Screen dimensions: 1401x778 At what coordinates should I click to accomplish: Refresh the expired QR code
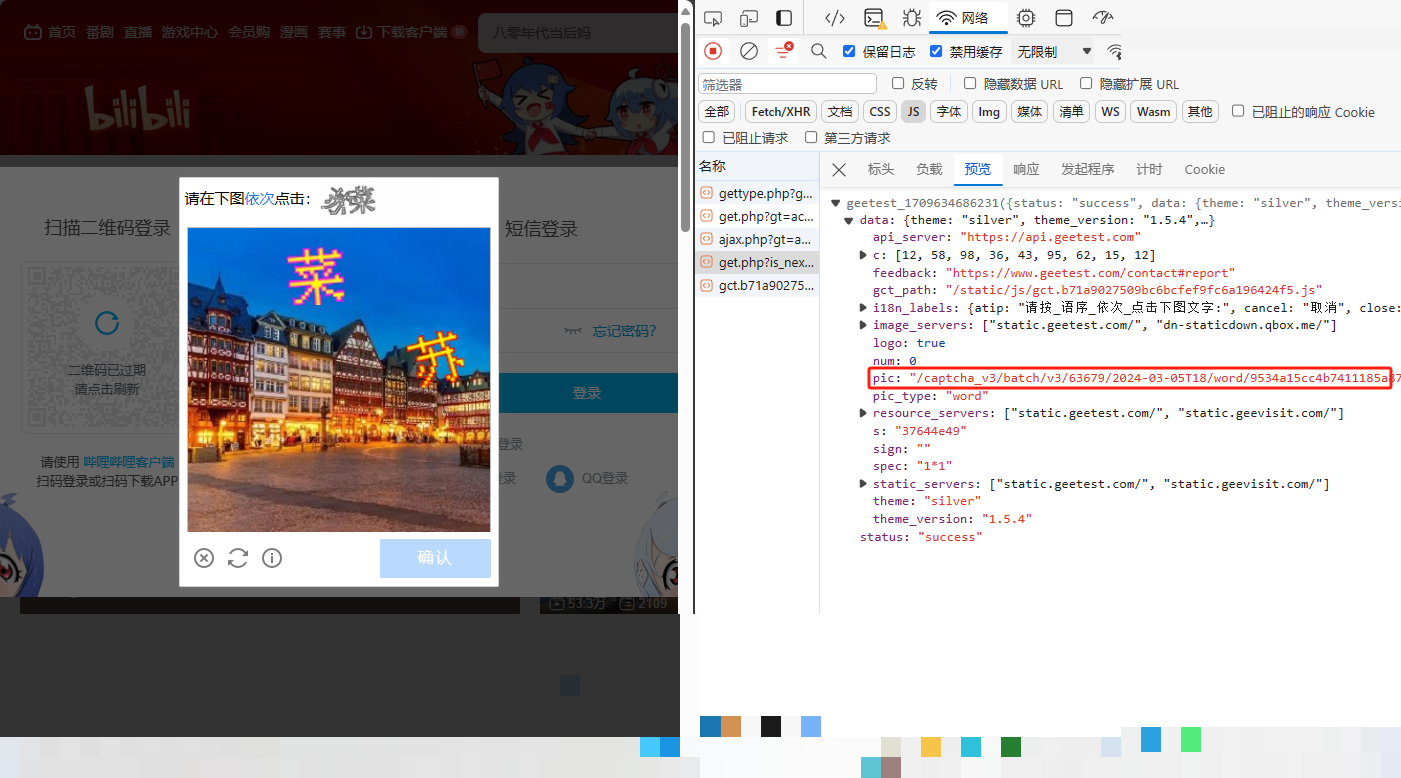click(107, 323)
